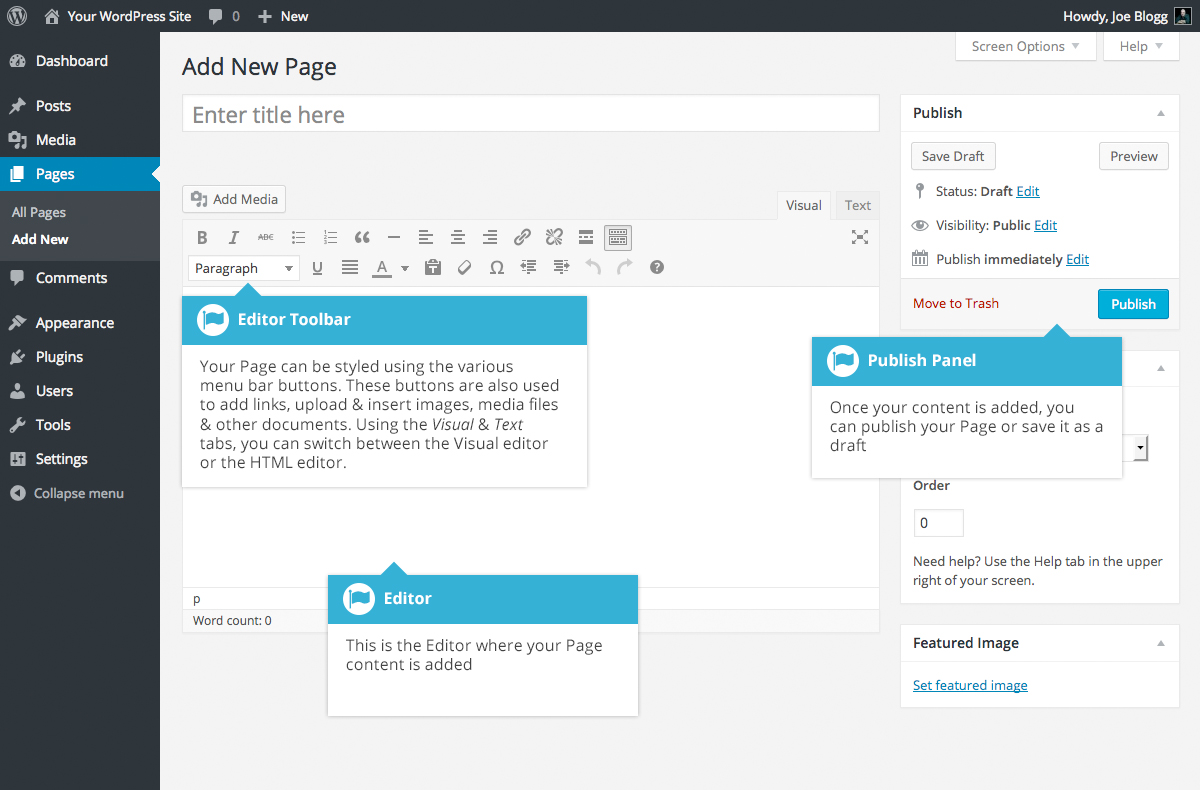Viewport: 1200px width, 790px height.
Task: Expand the Screen Options panel
Action: 1026,46
